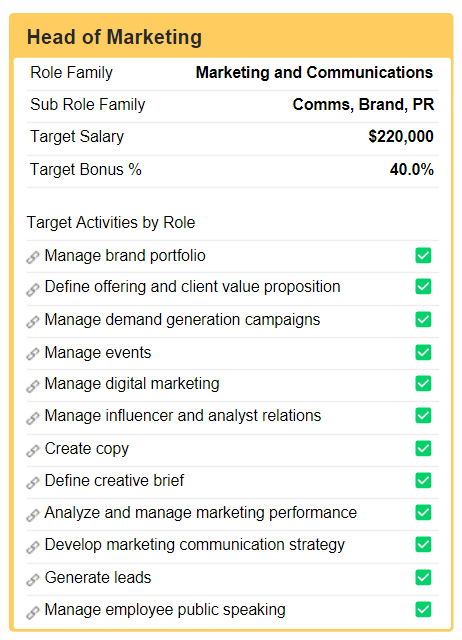Toggle the Generate leads checkbox
Image resolution: width=462 pixels, height=640 pixels.
423,577
